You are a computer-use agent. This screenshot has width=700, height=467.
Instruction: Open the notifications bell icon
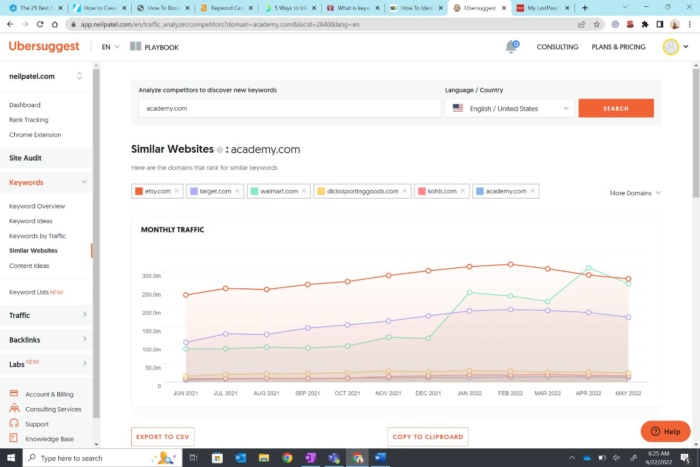[512, 46]
